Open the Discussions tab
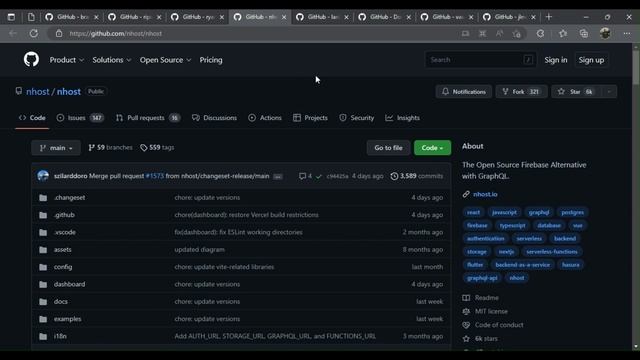Screen dimensions: 640x360 (214, 118)
